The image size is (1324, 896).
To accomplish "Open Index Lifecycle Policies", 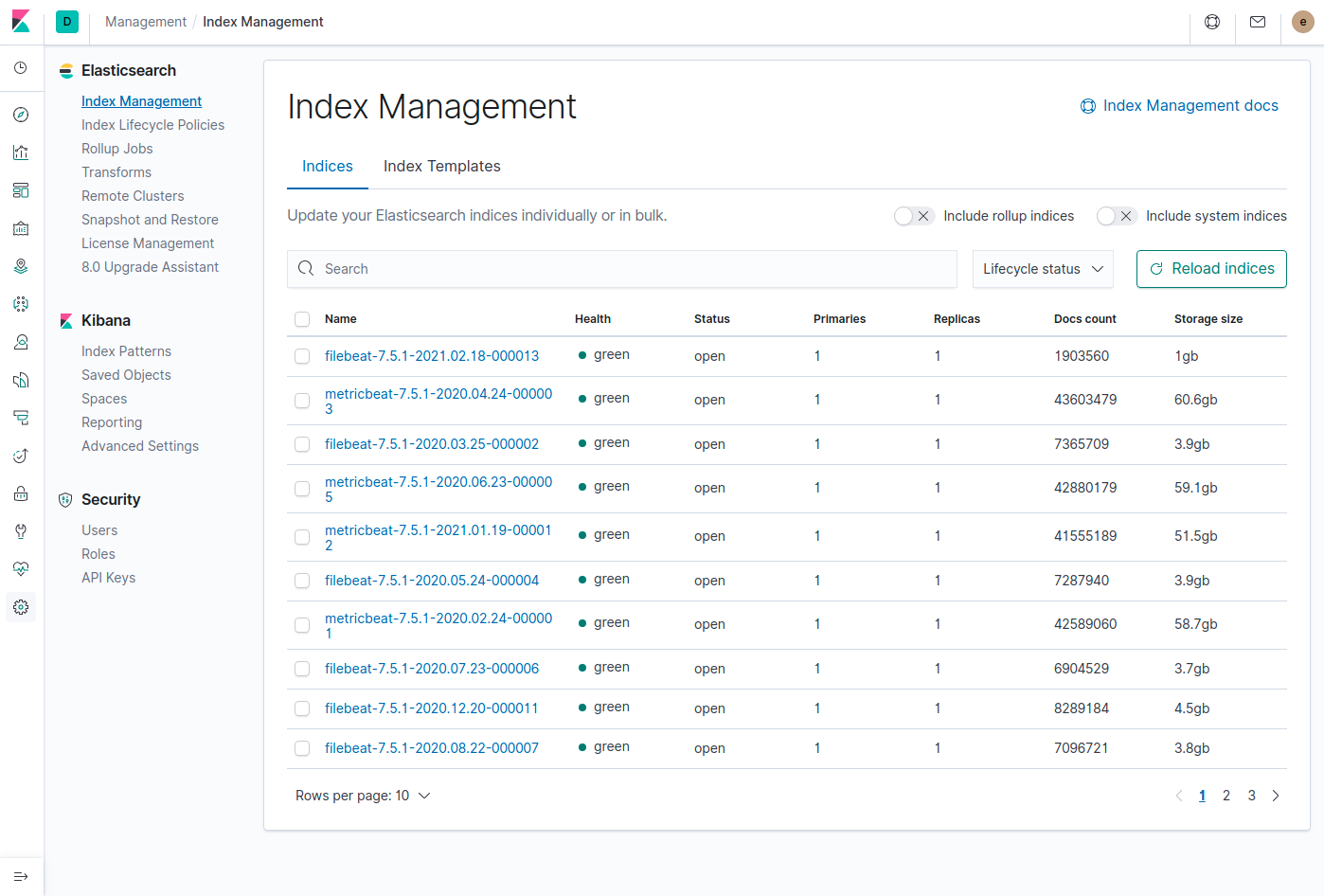I will pyautogui.click(x=153, y=125).
